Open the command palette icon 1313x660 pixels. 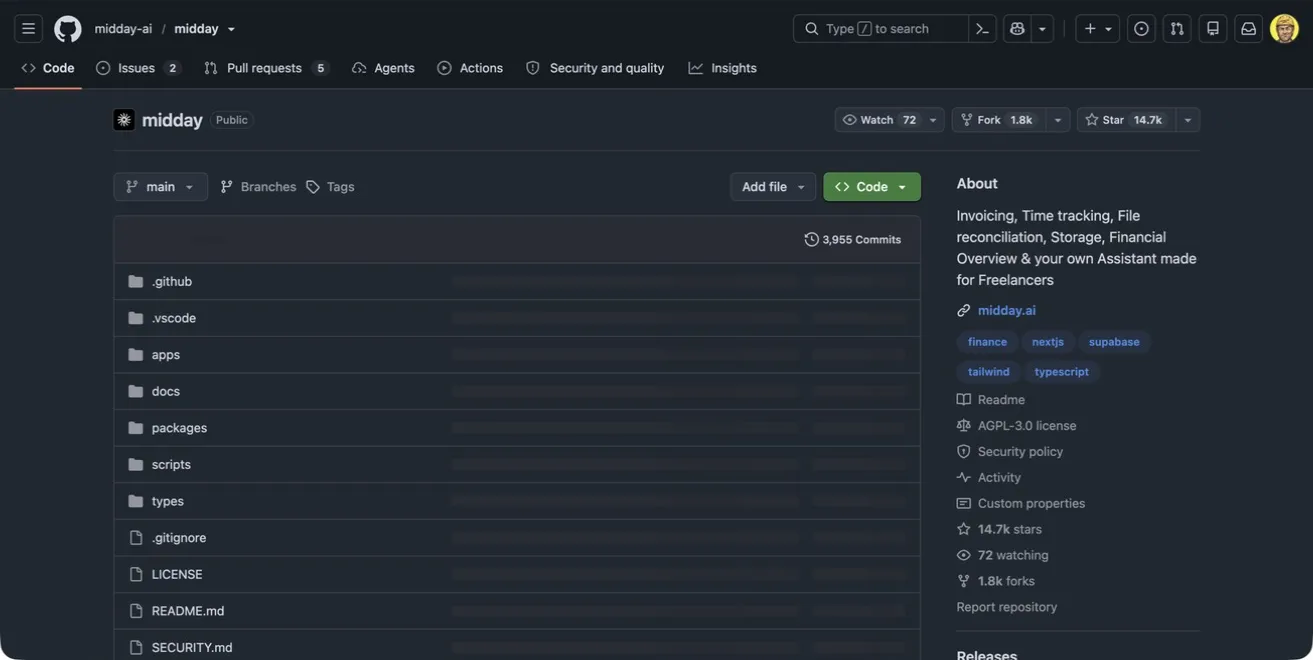tap(982, 29)
